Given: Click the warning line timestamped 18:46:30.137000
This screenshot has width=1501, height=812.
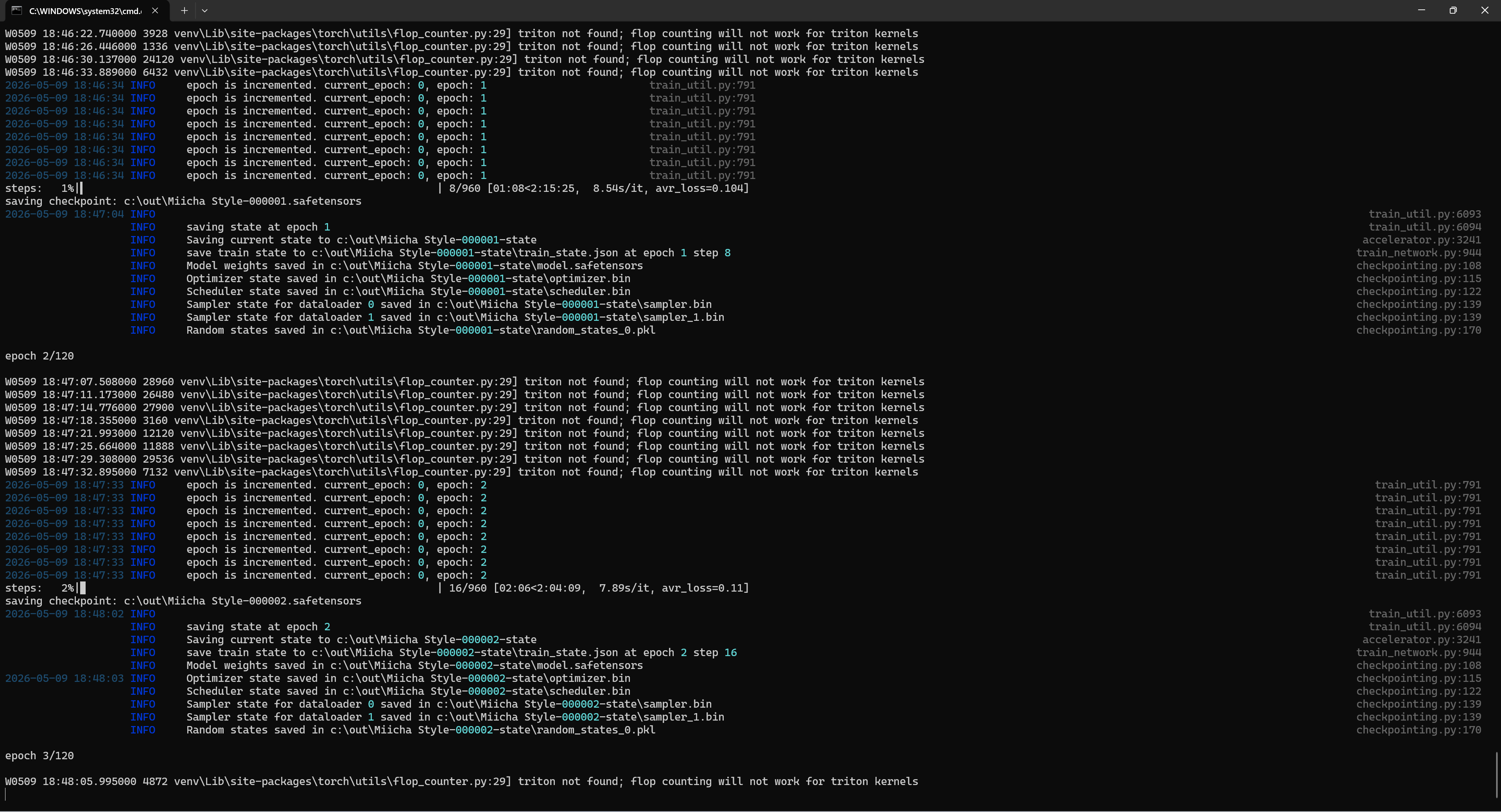Looking at the screenshot, I should (464, 59).
